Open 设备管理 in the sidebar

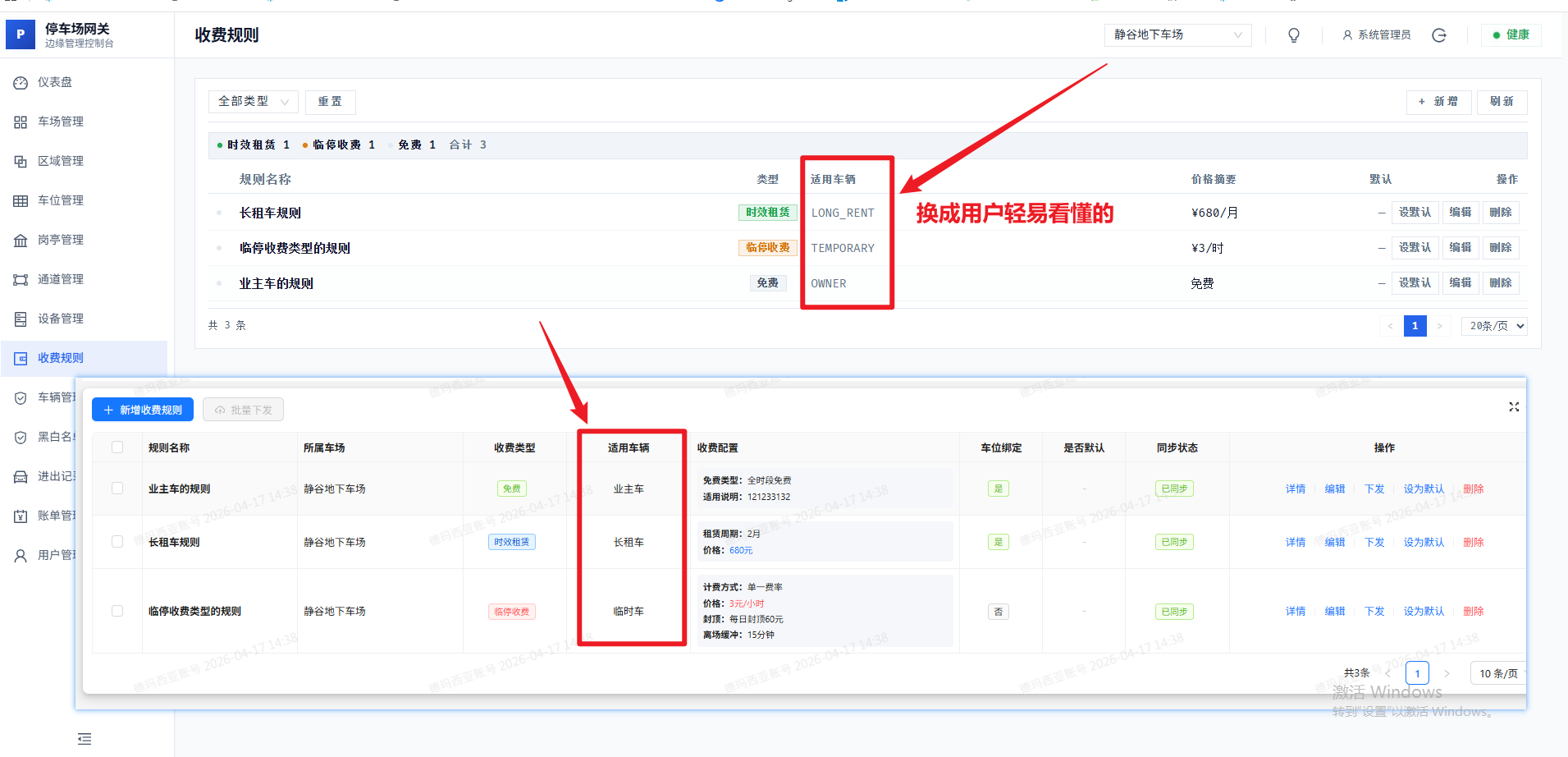click(x=60, y=319)
